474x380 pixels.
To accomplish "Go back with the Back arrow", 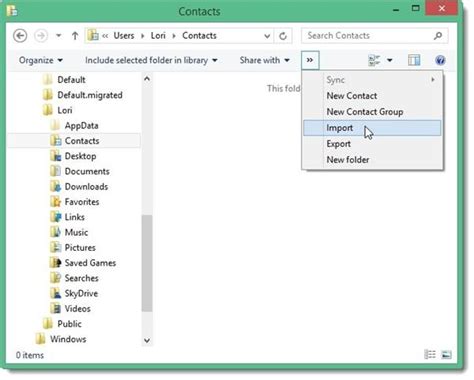I will click(x=20, y=36).
